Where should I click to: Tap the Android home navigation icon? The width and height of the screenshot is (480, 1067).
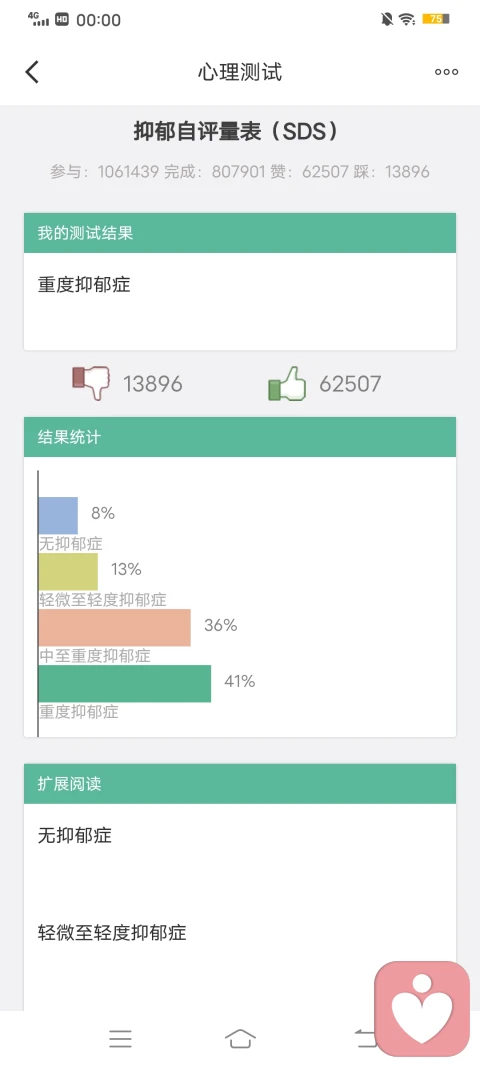click(x=240, y=1038)
